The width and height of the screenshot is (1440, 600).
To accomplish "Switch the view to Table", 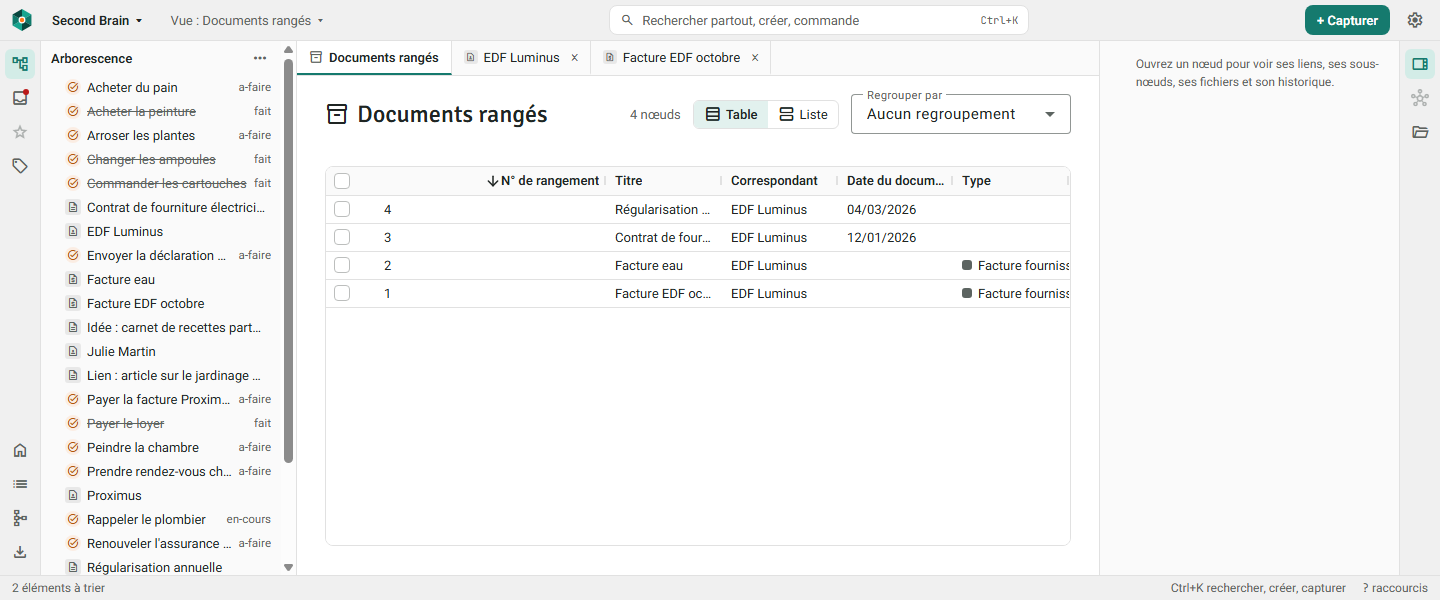I will click(731, 115).
